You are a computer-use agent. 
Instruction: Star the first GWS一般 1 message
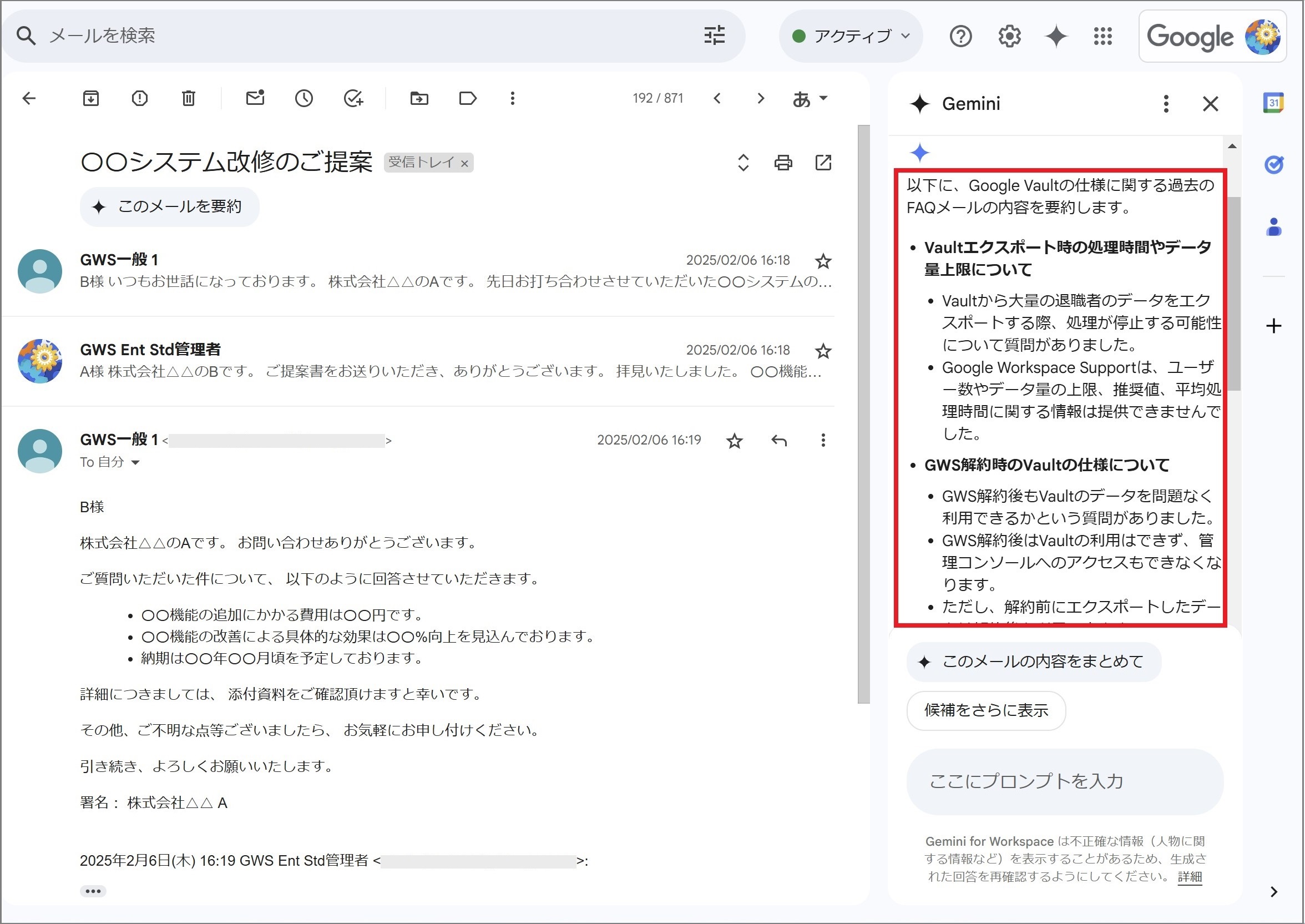coord(823,261)
